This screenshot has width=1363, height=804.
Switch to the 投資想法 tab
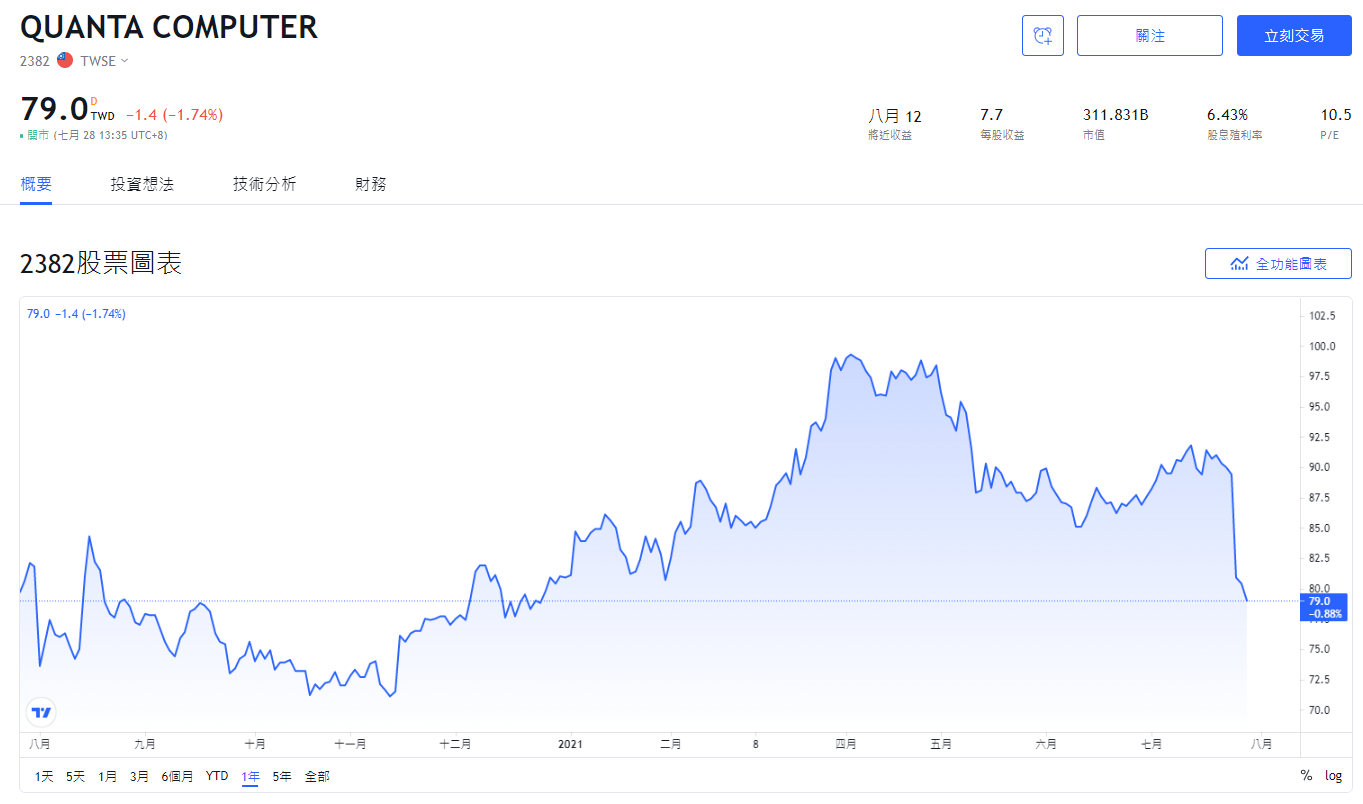[x=142, y=184]
